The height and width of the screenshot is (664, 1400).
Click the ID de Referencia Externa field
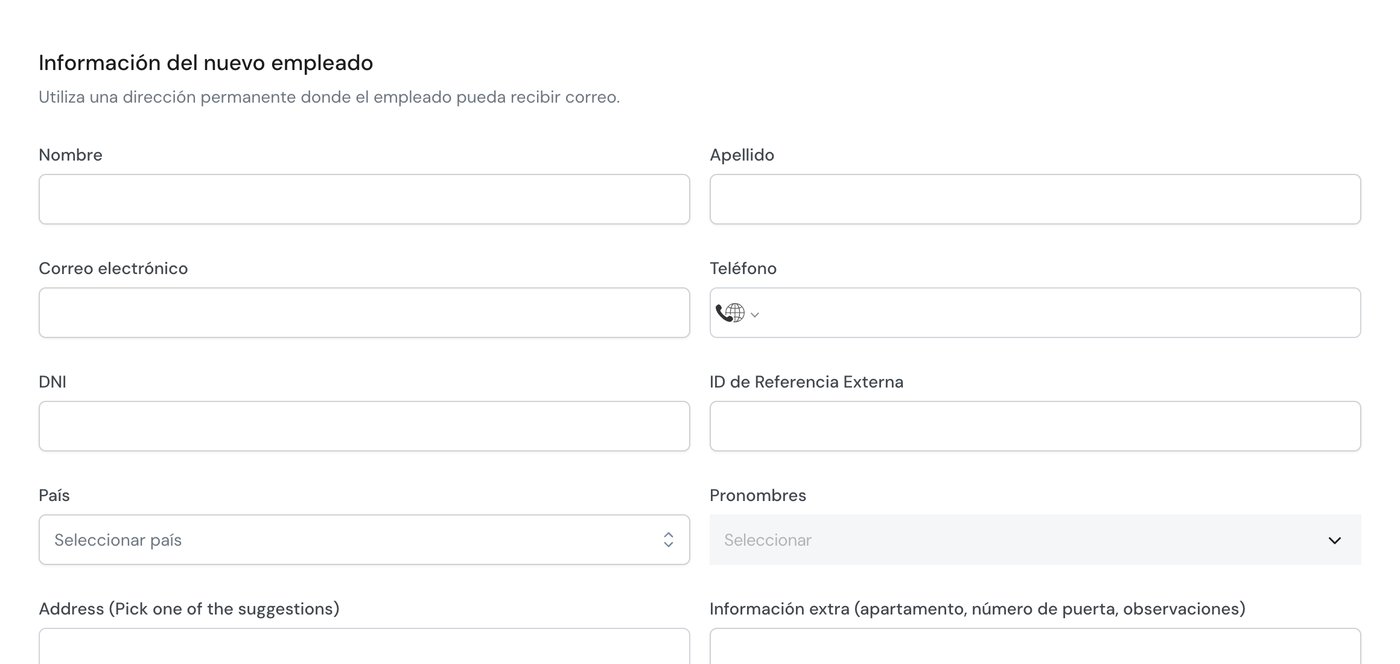pos(1035,426)
